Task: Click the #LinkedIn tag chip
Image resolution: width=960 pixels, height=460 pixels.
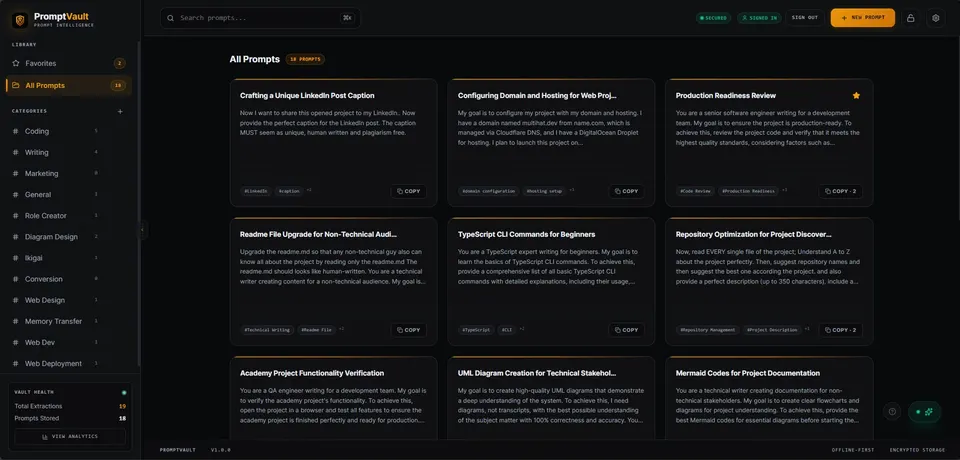Action: [x=256, y=191]
